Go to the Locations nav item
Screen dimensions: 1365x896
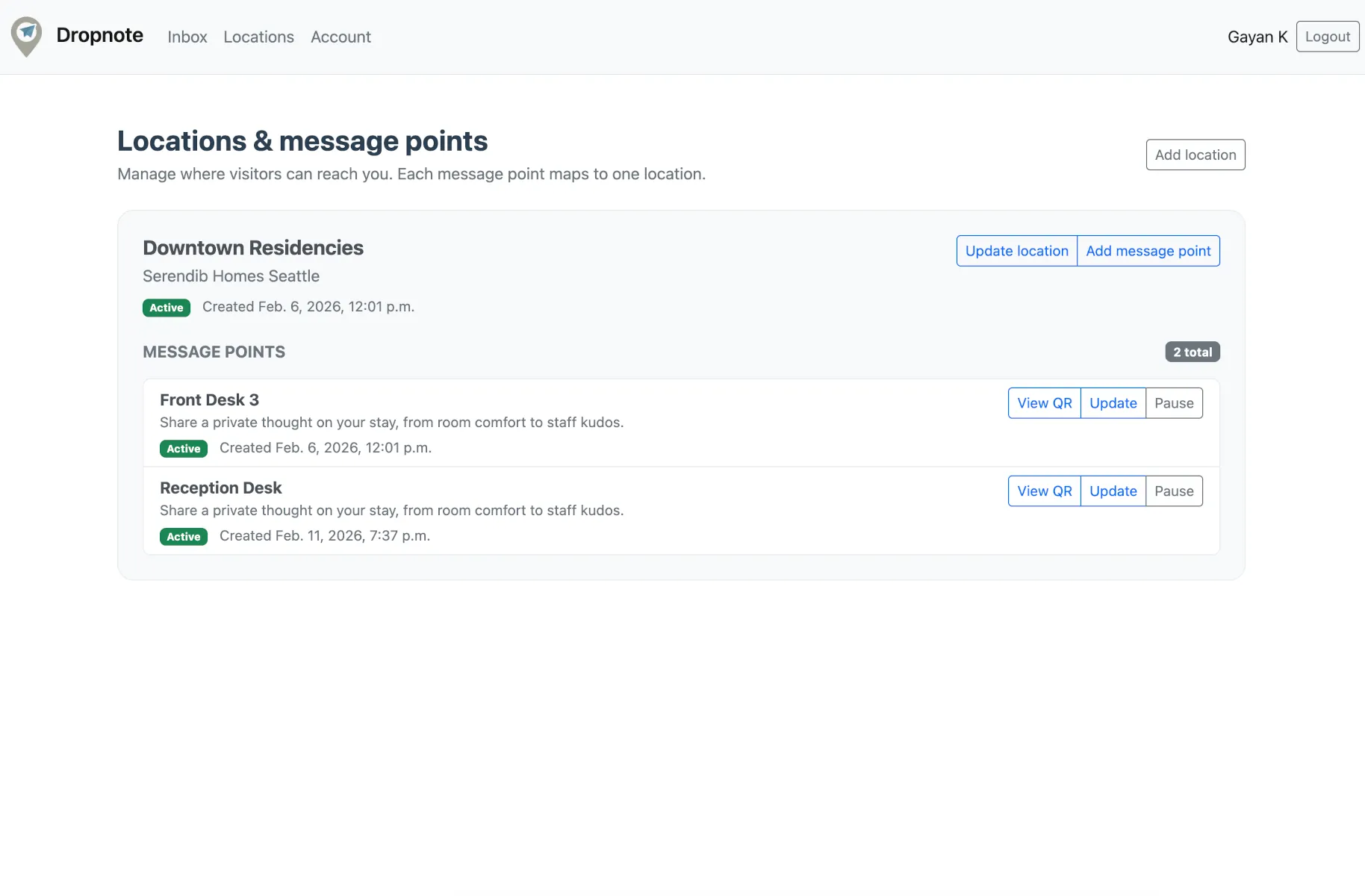click(258, 37)
